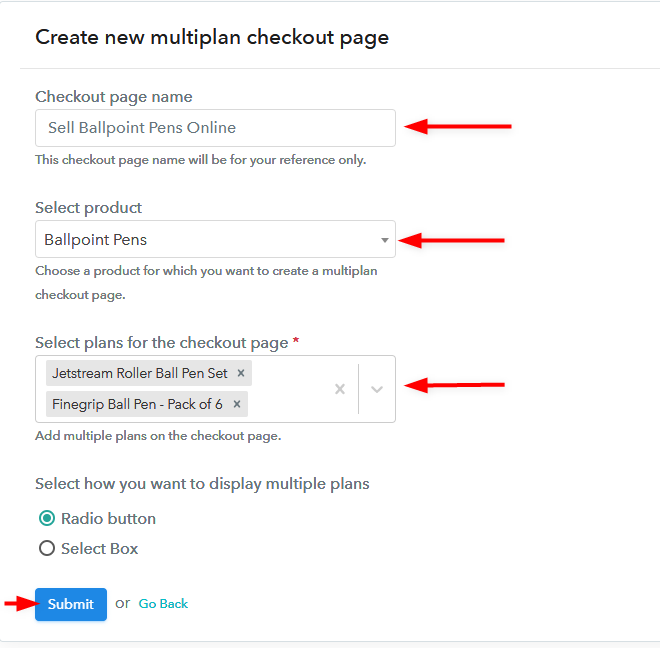This screenshot has height=648, width=660.
Task: Choose the Select Box display option
Action: pos(47,548)
